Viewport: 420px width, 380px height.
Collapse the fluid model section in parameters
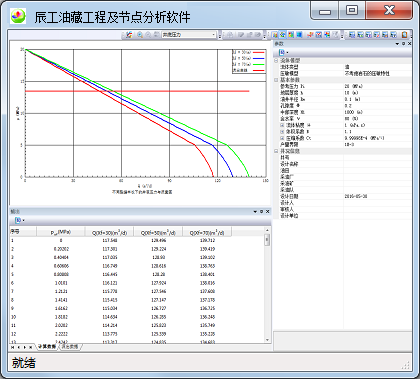(x=276, y=61)
